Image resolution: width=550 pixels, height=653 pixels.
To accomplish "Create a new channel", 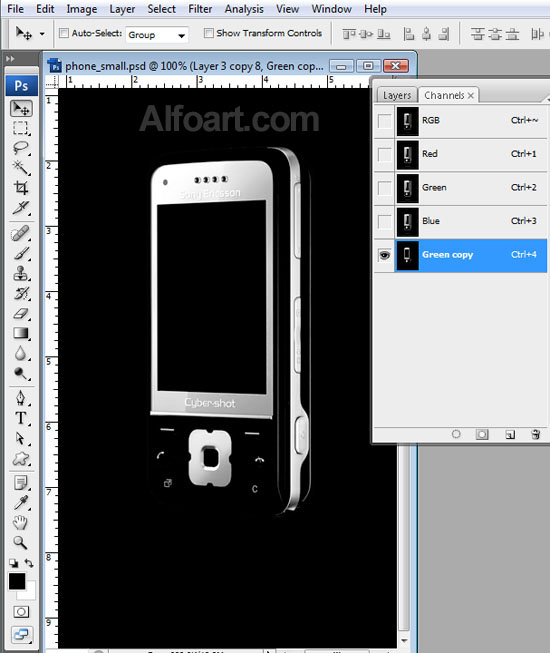I will 510,435.
